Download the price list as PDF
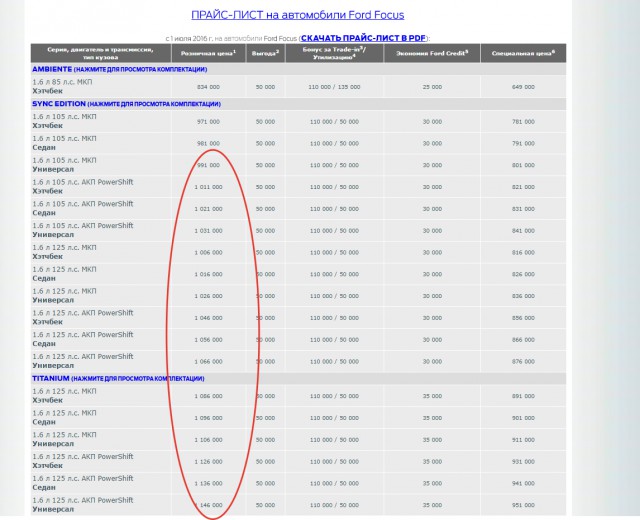Screen dimensions: 640x520 click(364, 38)
